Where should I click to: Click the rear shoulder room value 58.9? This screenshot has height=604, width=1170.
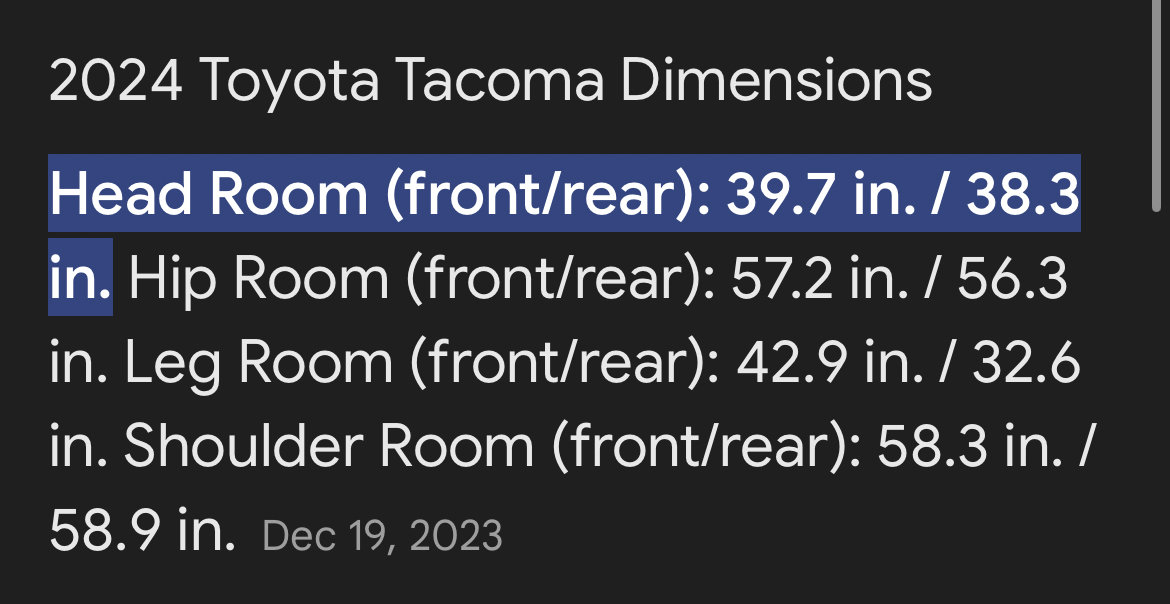coord(104,531)
